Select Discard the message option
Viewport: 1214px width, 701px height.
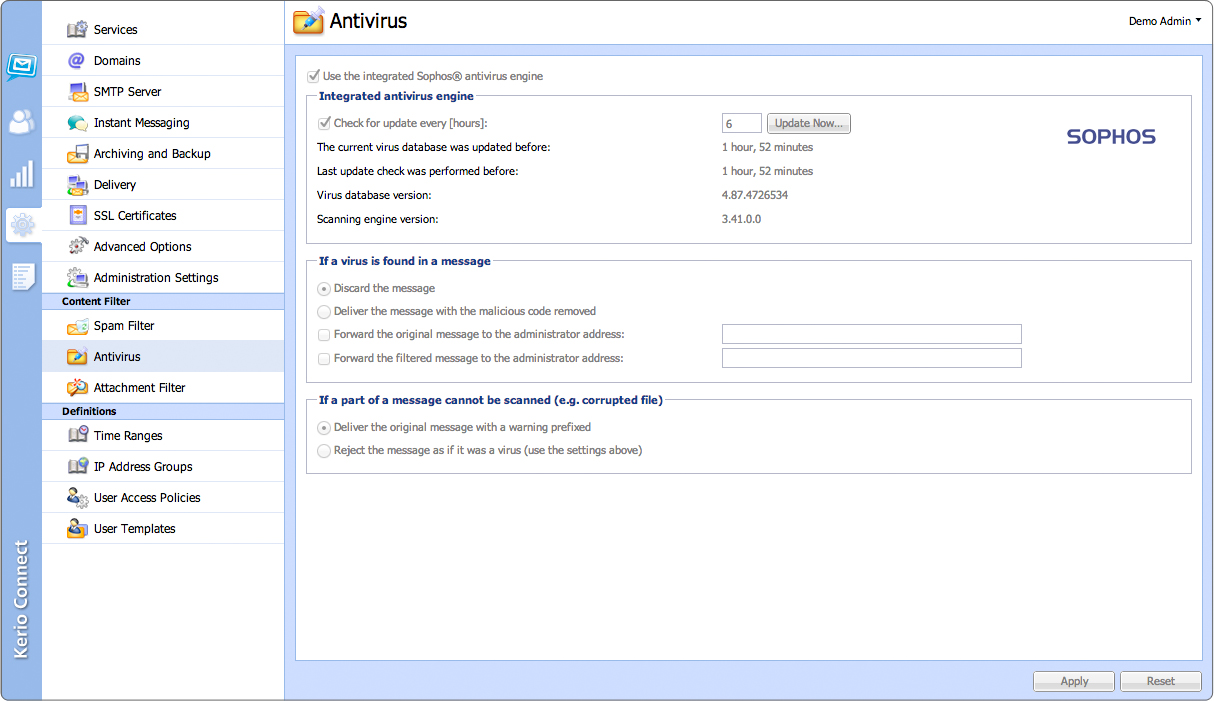tap(324, 288)
